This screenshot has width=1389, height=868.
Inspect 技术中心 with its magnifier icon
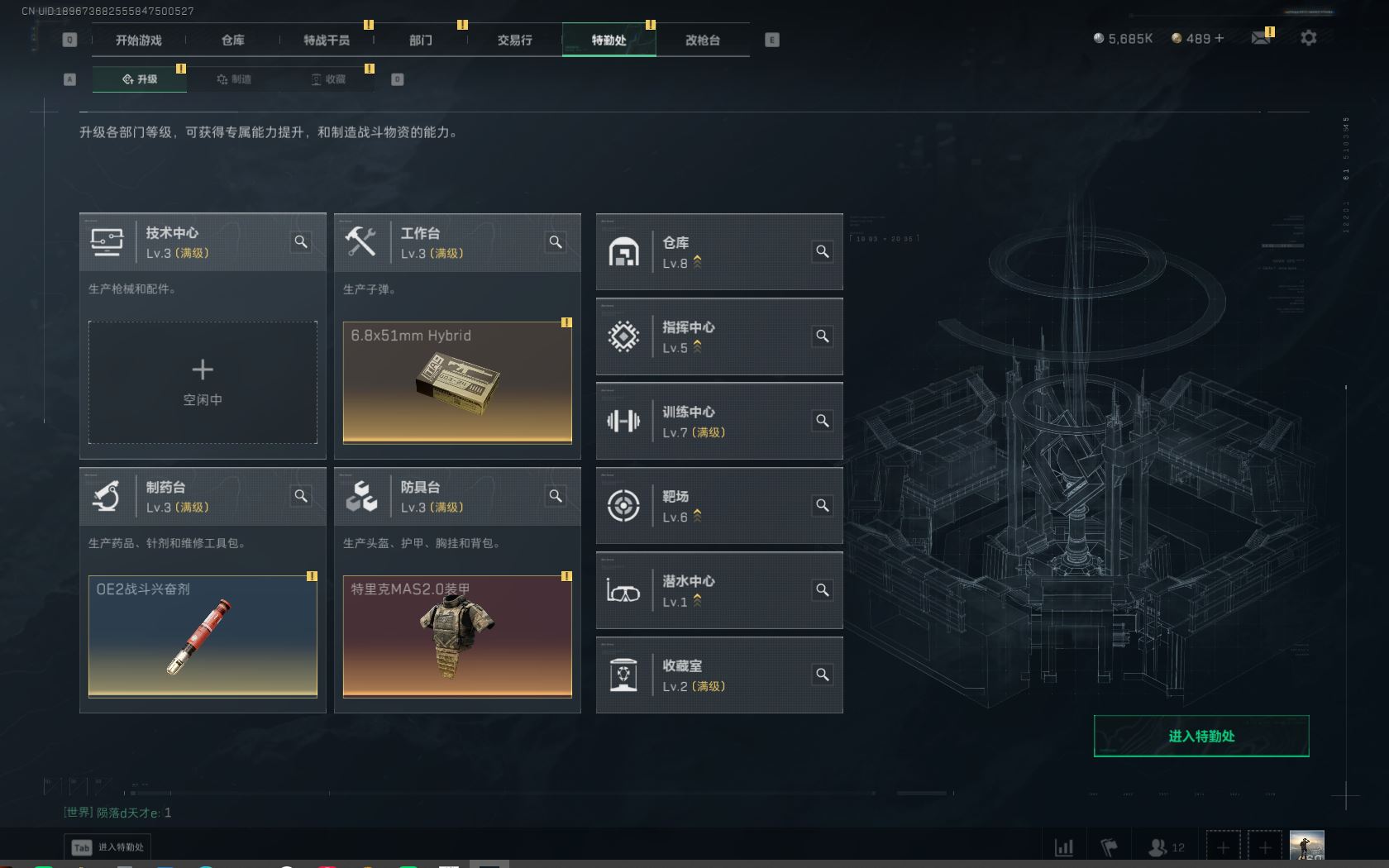click(x=301, y=241)
